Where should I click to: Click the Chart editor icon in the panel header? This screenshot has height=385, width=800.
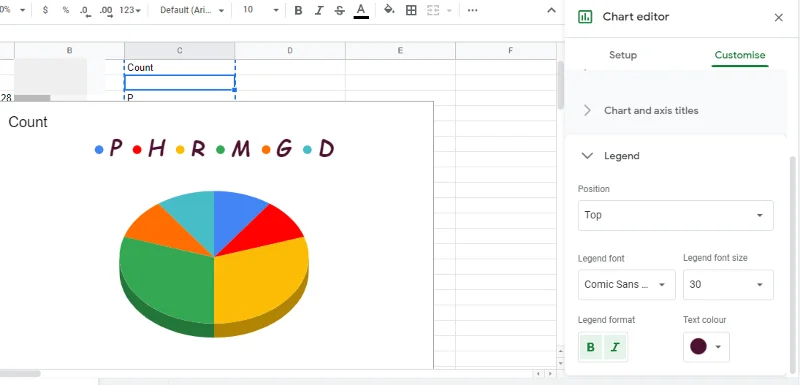tap(585, 17)
